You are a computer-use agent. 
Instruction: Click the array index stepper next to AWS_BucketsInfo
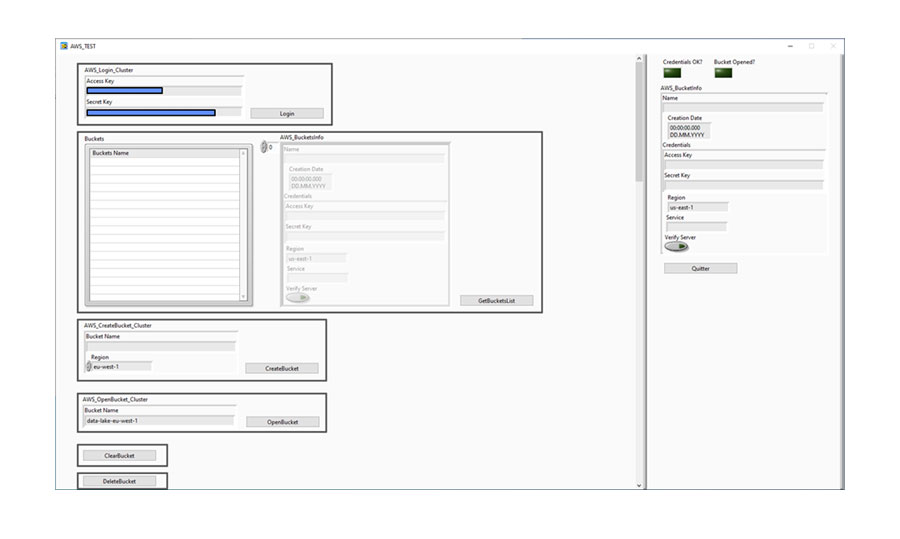coord(264,147)
